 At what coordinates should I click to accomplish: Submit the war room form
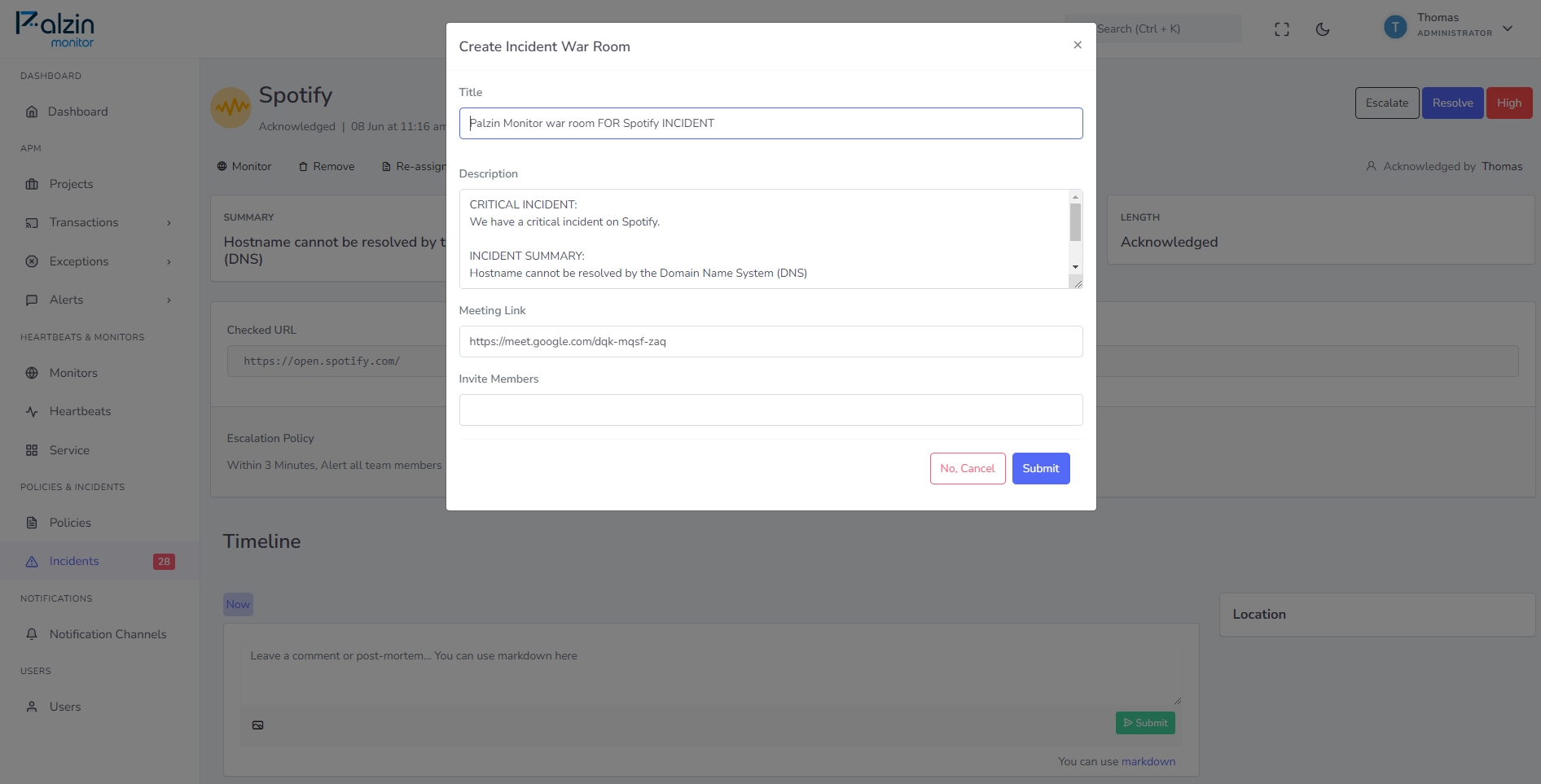(x=1041, y=468)
